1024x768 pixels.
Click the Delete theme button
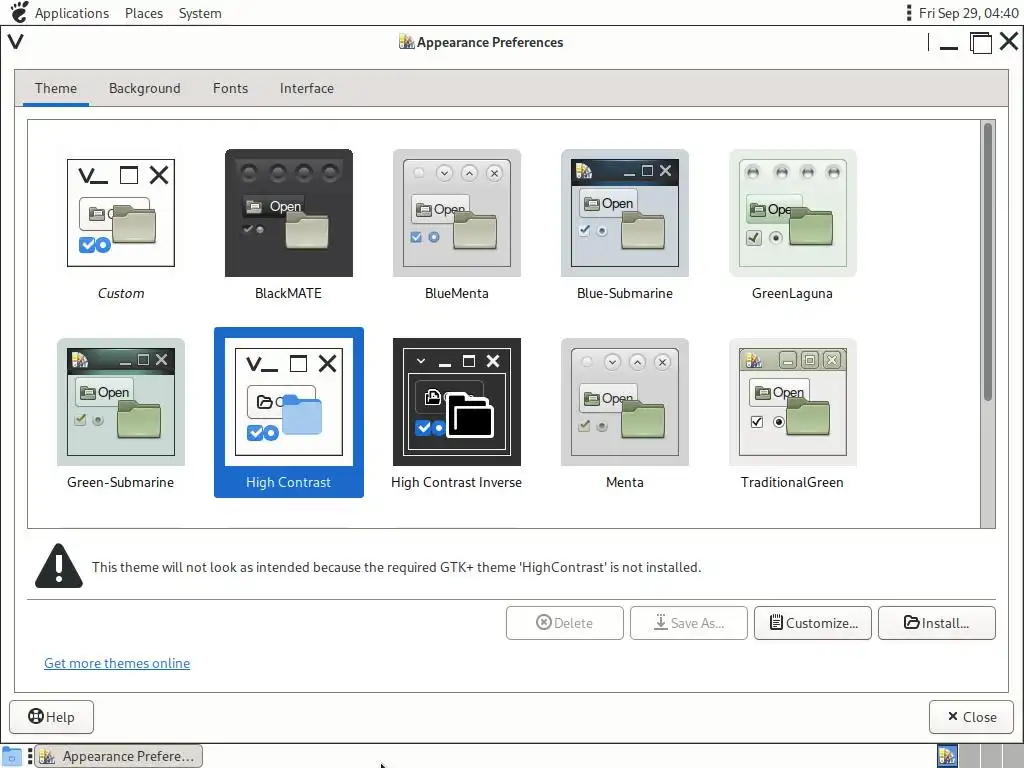click(x=564, y=623)
